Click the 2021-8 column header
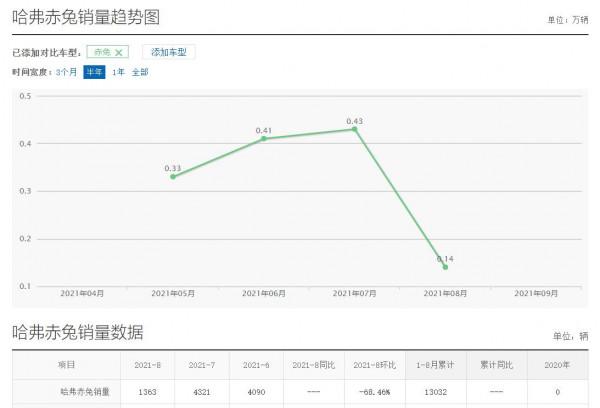This screenshot has height=408, width=600. 148,365
